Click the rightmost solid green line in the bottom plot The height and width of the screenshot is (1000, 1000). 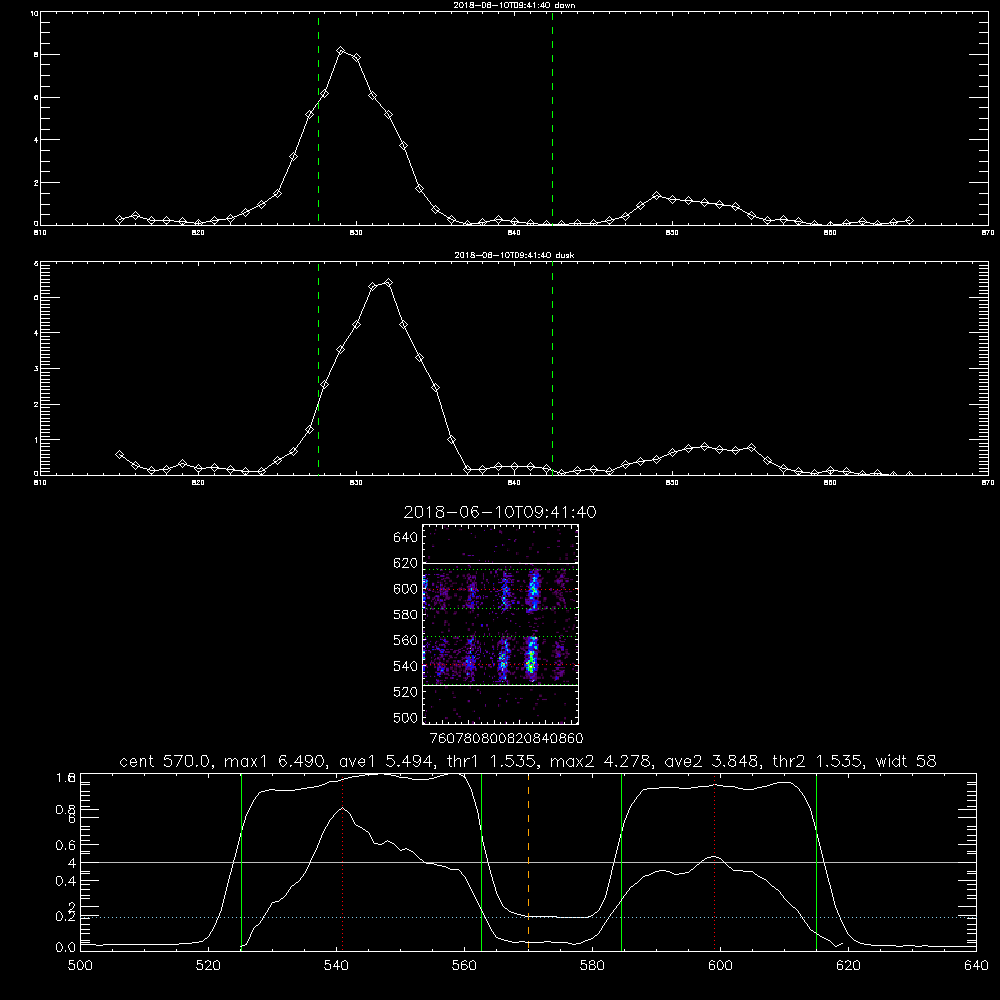coord(816,862)
